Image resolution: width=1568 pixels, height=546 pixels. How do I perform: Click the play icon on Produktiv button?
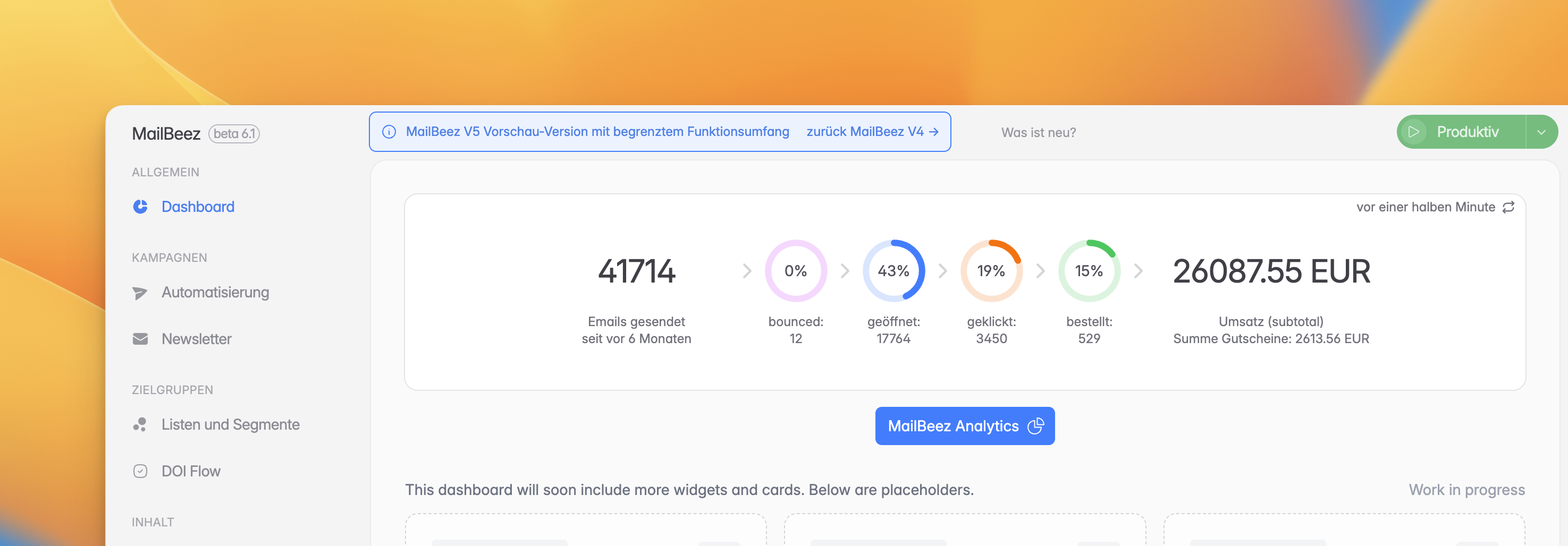coord(1413,132)
